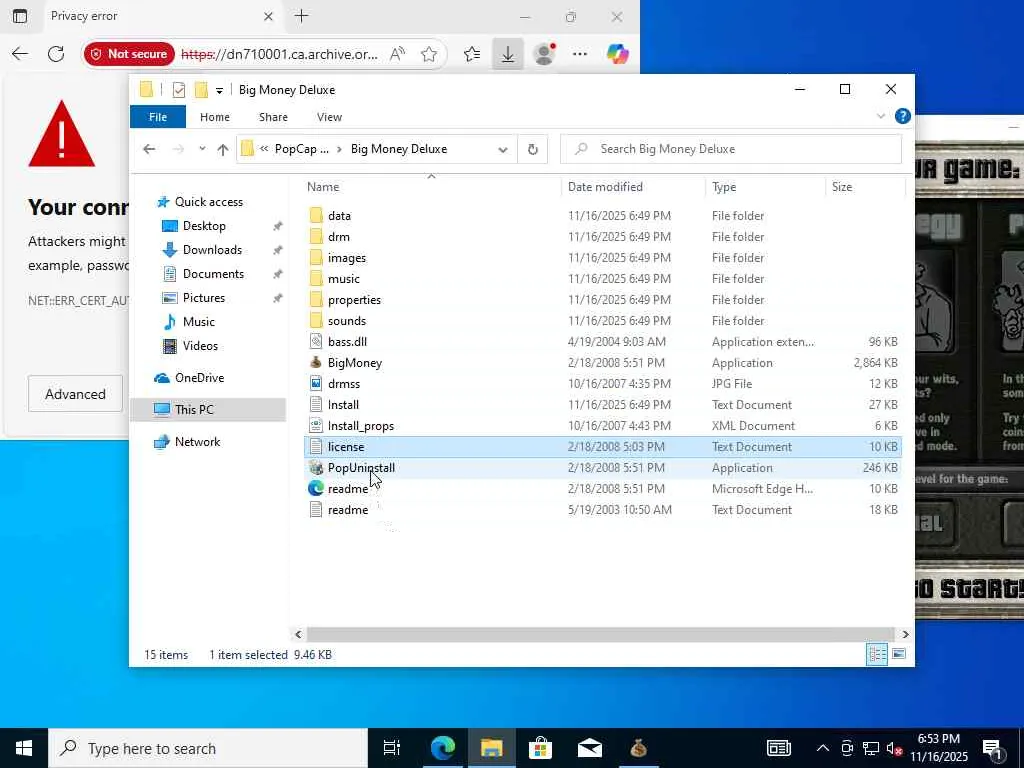Select This PC in navigation pane

[x=194, y=409]
